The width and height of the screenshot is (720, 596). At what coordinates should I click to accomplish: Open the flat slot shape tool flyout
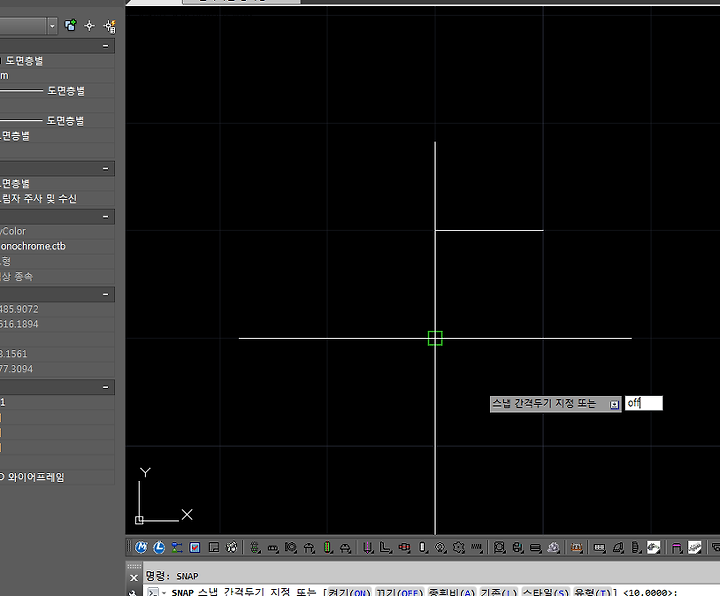[x=273, y=548]
